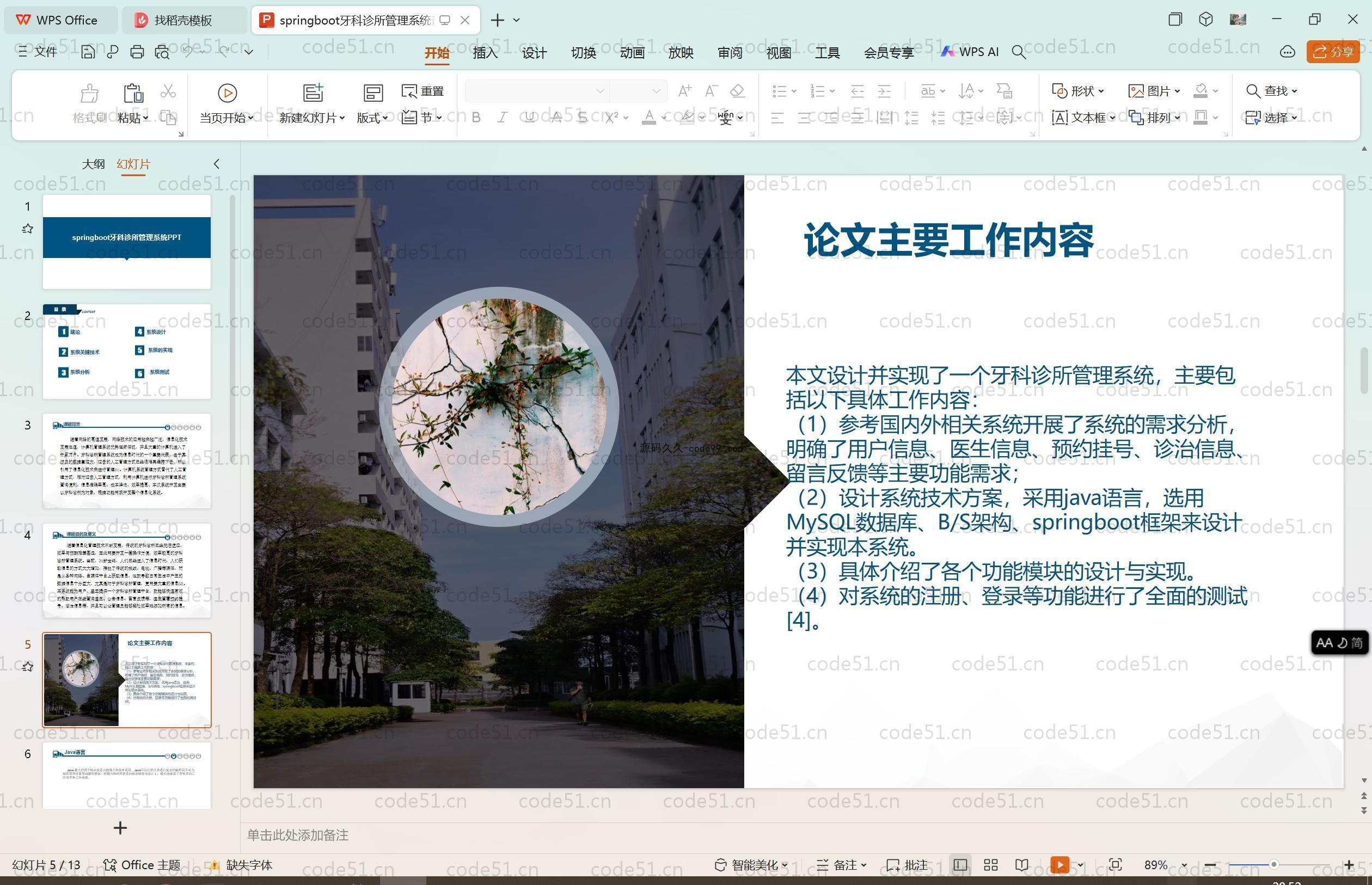Toggle the text shadow (S) button
The height and width of the screenshot is (885, 1372).
(583, 118)
